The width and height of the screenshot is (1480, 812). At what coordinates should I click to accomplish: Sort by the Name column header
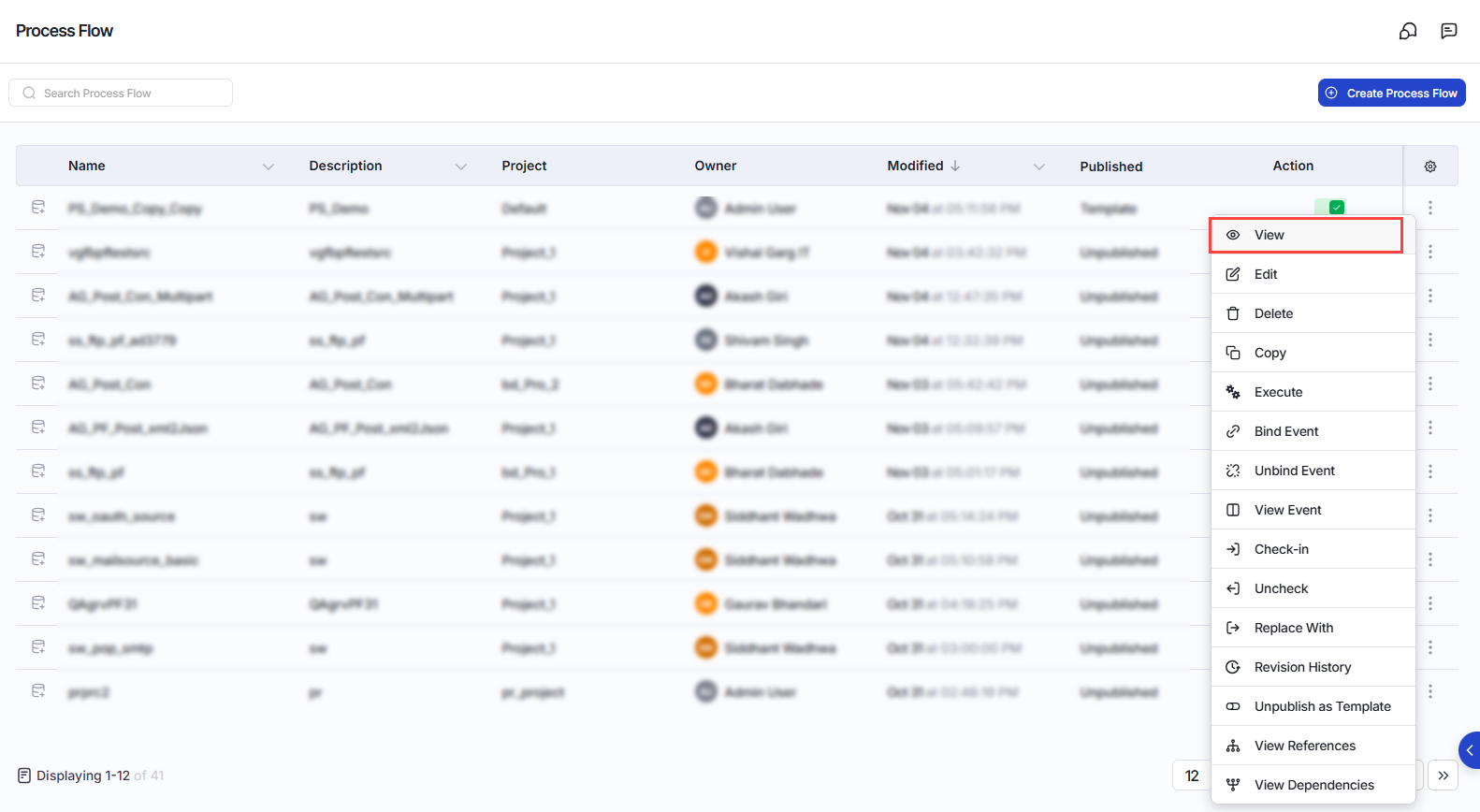click(x=87, y=166)
